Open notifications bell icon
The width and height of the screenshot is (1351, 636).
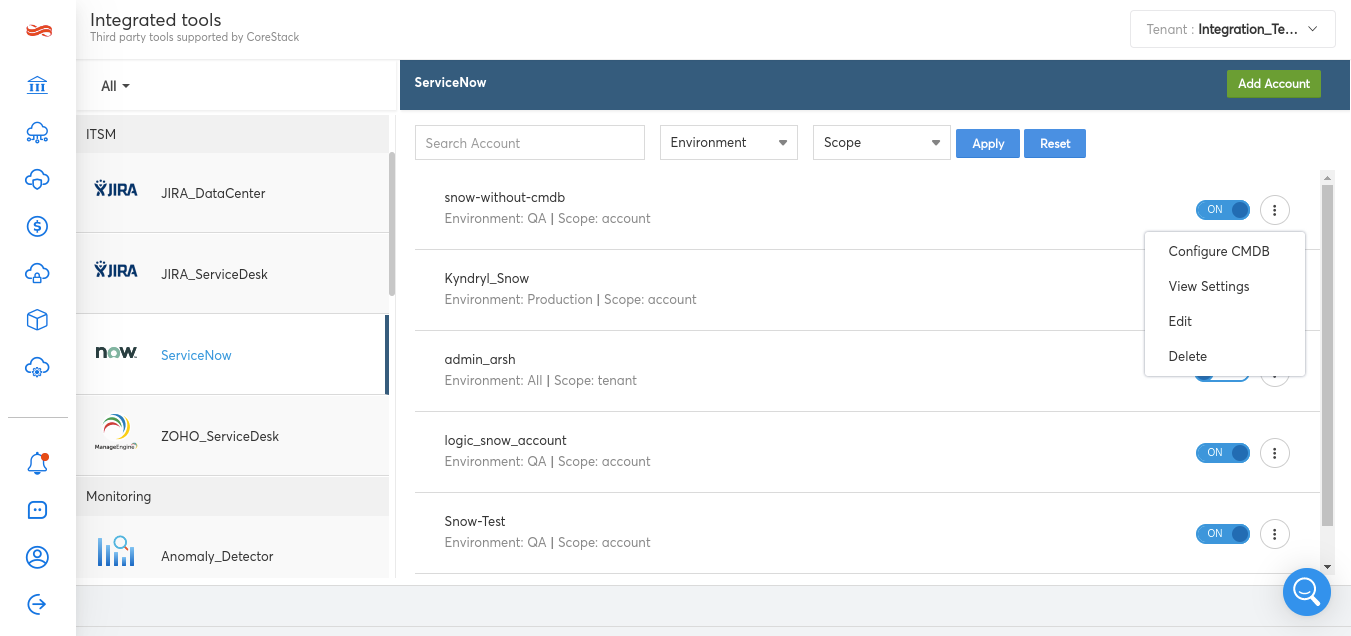coord(37,463)
